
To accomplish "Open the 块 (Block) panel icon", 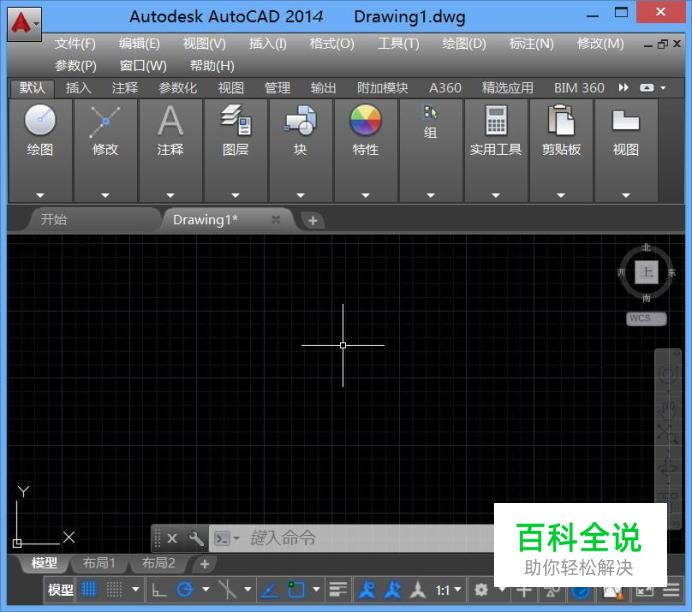I will pyautogui.click(x=300, y=121).
